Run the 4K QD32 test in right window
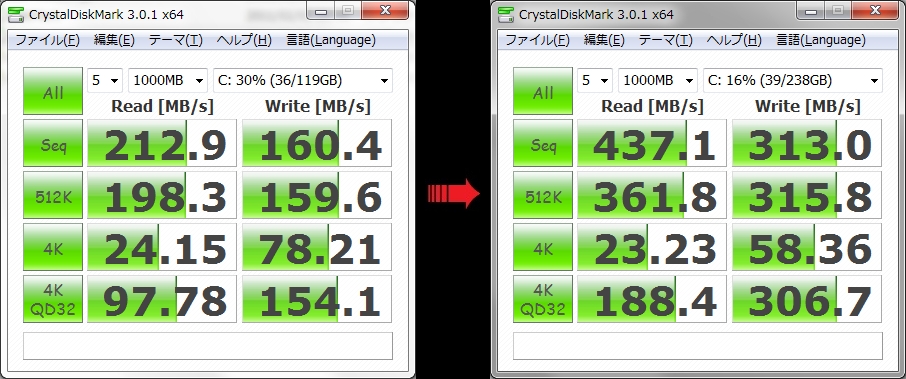 pyautogui.click(x=543, y=299)
